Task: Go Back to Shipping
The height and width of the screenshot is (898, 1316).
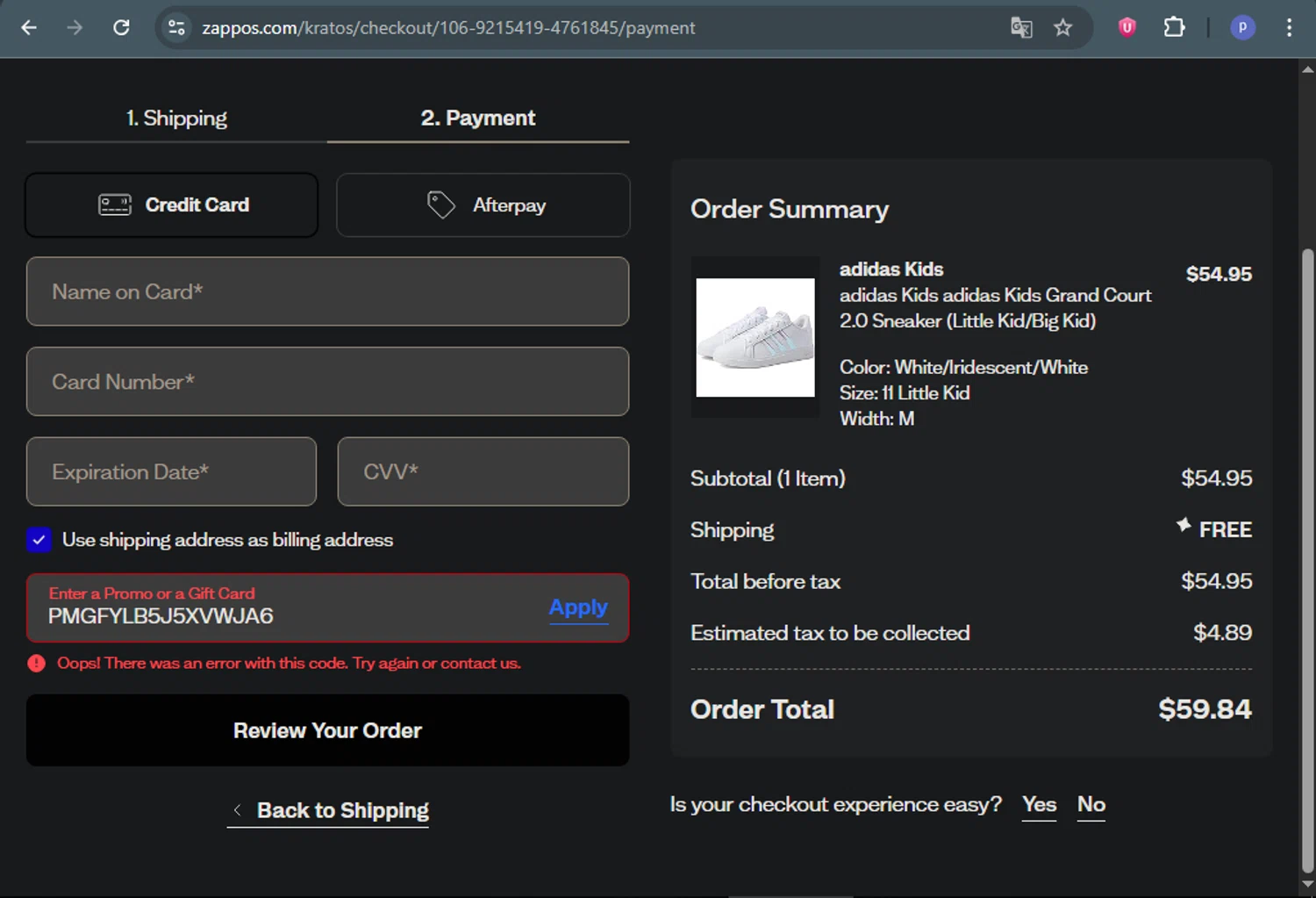Action: click(328, 810)
